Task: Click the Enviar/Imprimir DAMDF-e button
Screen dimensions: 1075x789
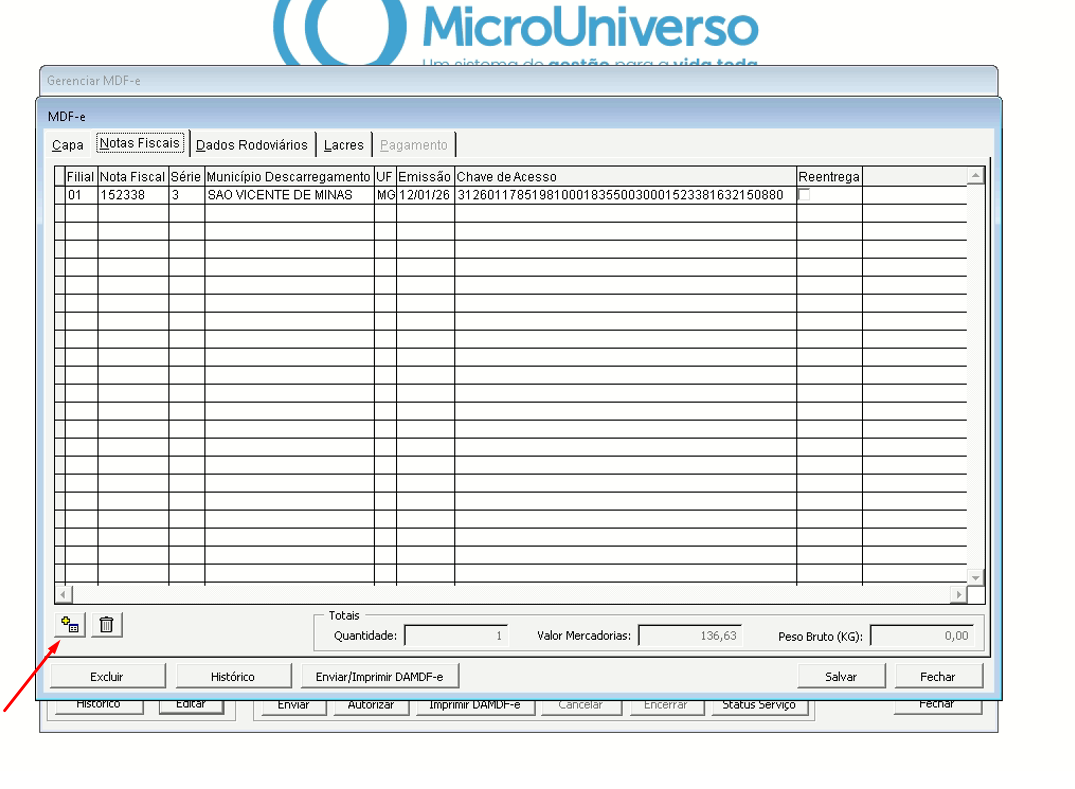Action: point(379,677)
